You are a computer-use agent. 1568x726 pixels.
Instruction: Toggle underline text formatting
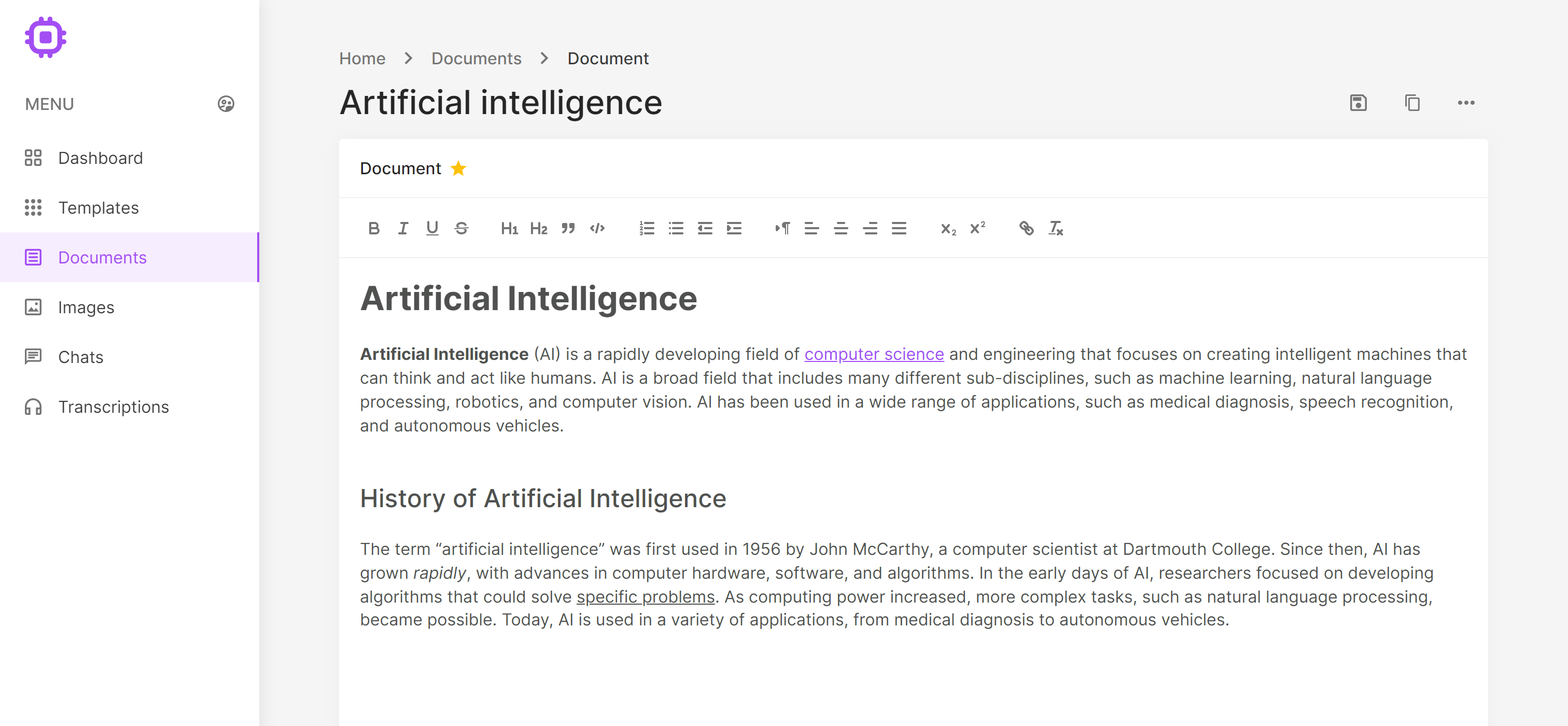[x=432, y=228]
